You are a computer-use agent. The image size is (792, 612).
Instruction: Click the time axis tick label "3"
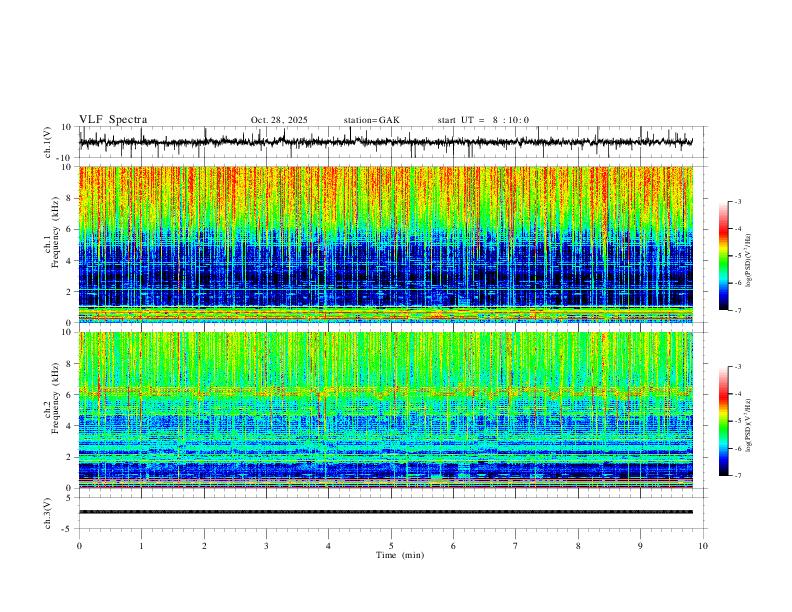[x=266, y=546]
